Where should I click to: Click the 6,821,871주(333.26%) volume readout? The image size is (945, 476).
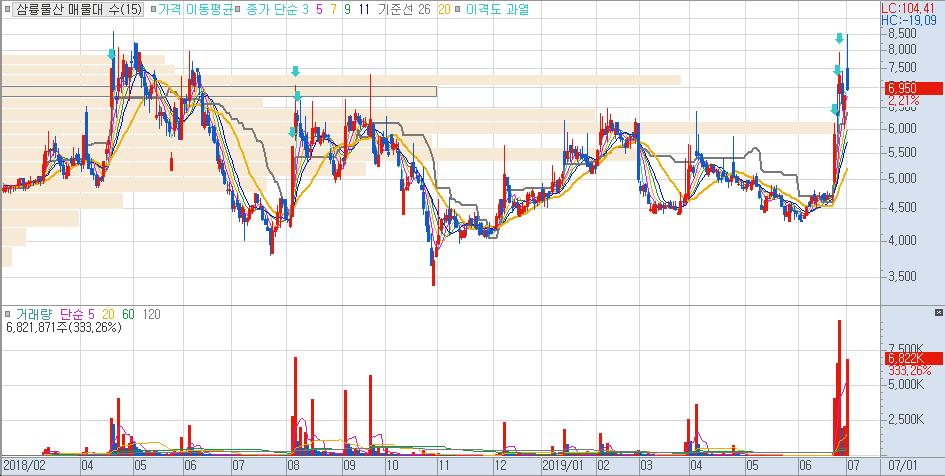click(63, 328)
